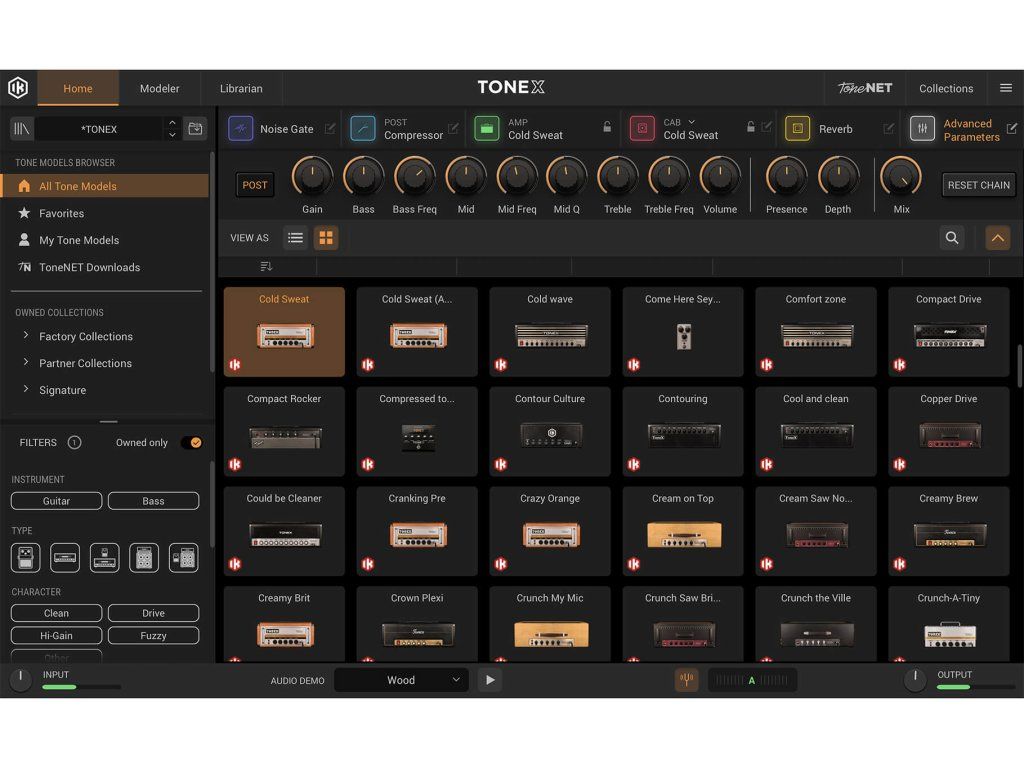Click the Noise Gate module icon

(241, 128)
